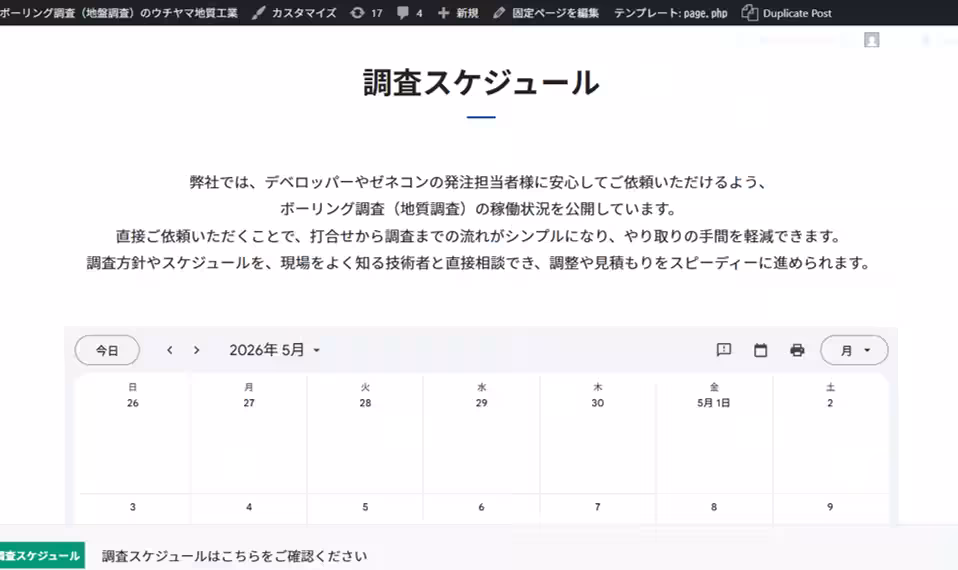Open the 月 view selector dropdown

pos(854,350)
